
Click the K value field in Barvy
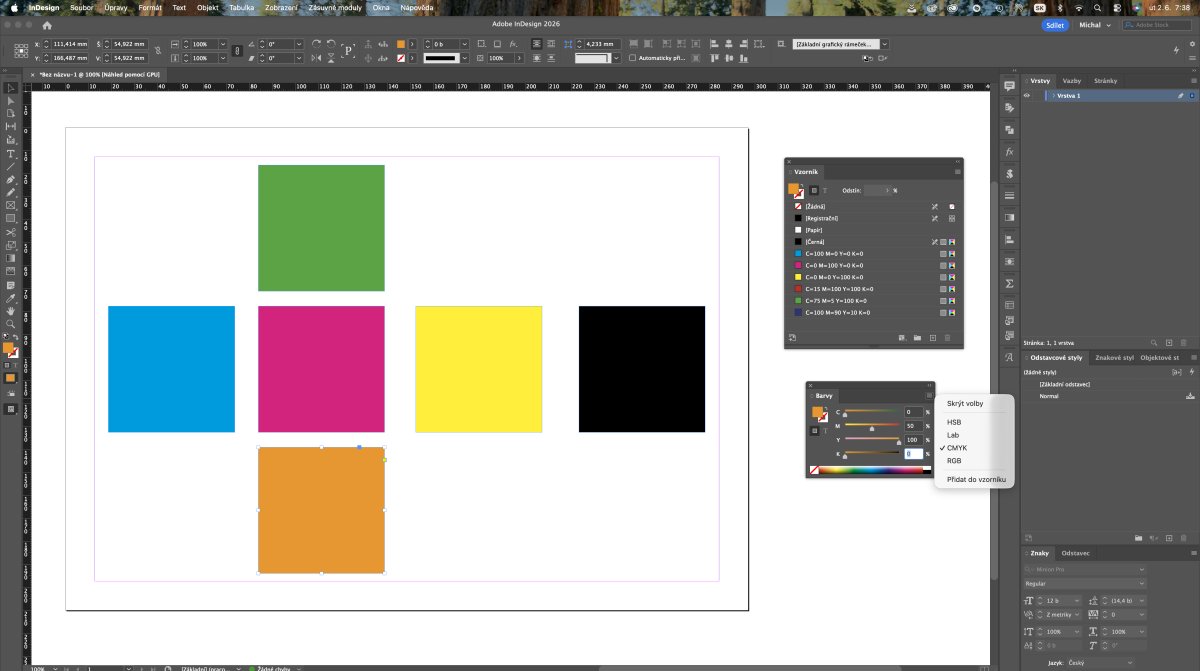tap(914, 454)
